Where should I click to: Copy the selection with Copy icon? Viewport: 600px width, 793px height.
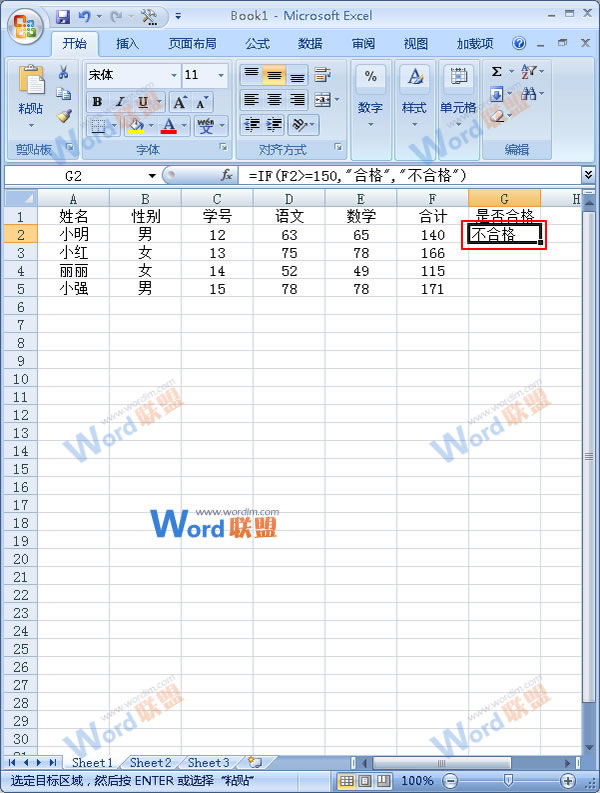tap(63, 94)
